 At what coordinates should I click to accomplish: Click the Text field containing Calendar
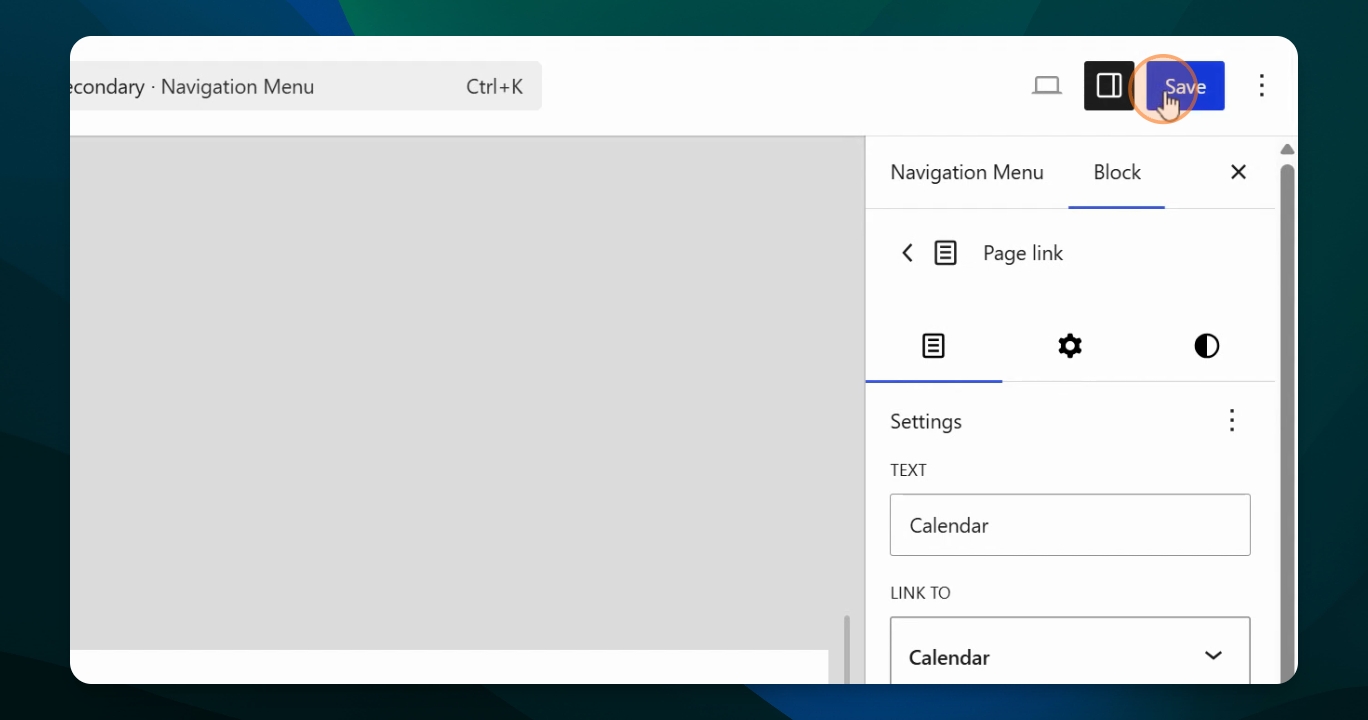tap(1070, 525)
